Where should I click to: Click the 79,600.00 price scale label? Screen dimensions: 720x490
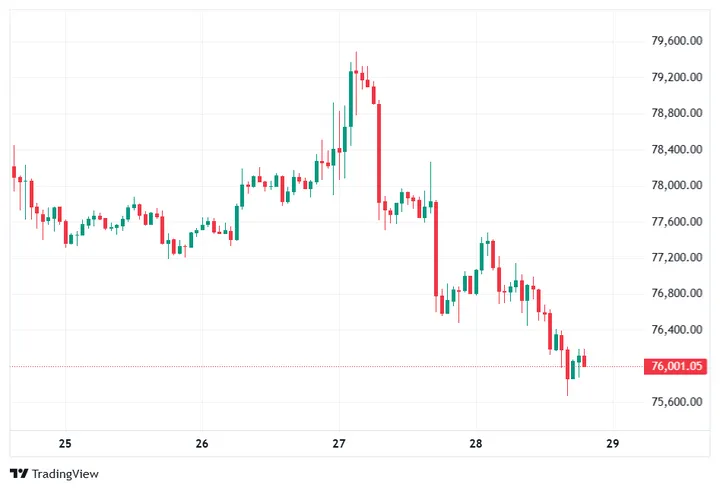(x=675, y=41)
